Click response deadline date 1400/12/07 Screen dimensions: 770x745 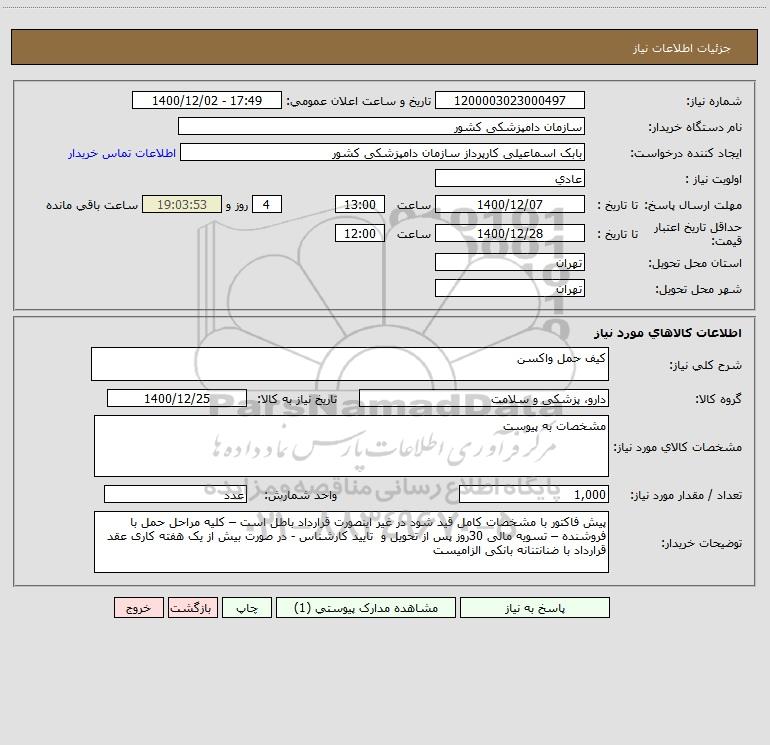[510, 204]
